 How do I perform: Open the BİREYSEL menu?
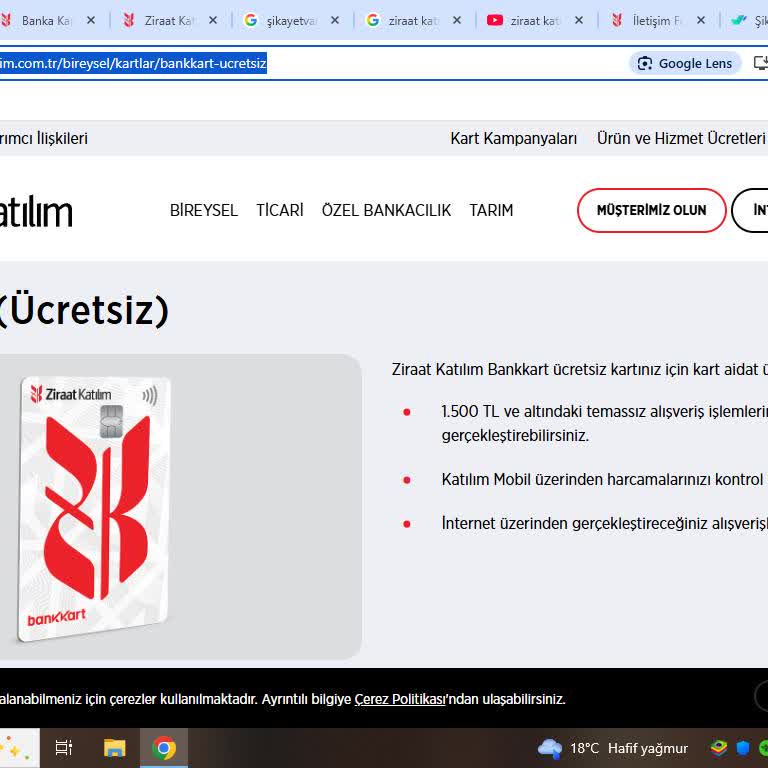204,210
